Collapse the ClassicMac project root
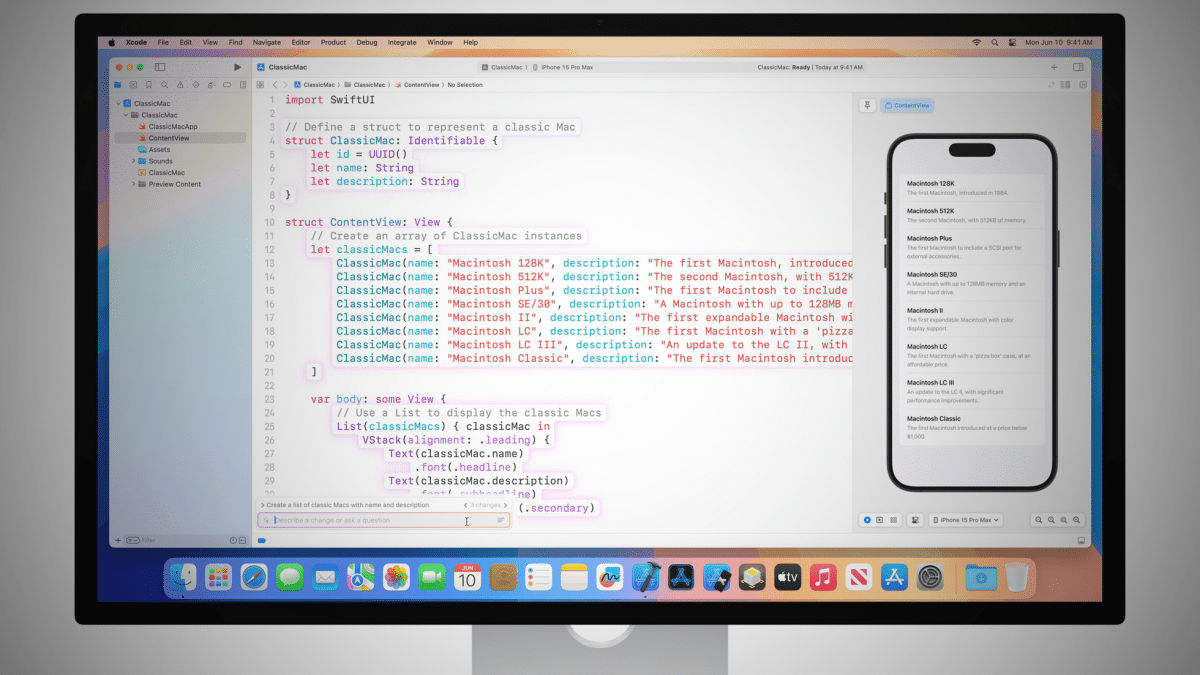This screenshot has height=675, width=1200. (x=119, y=104)
